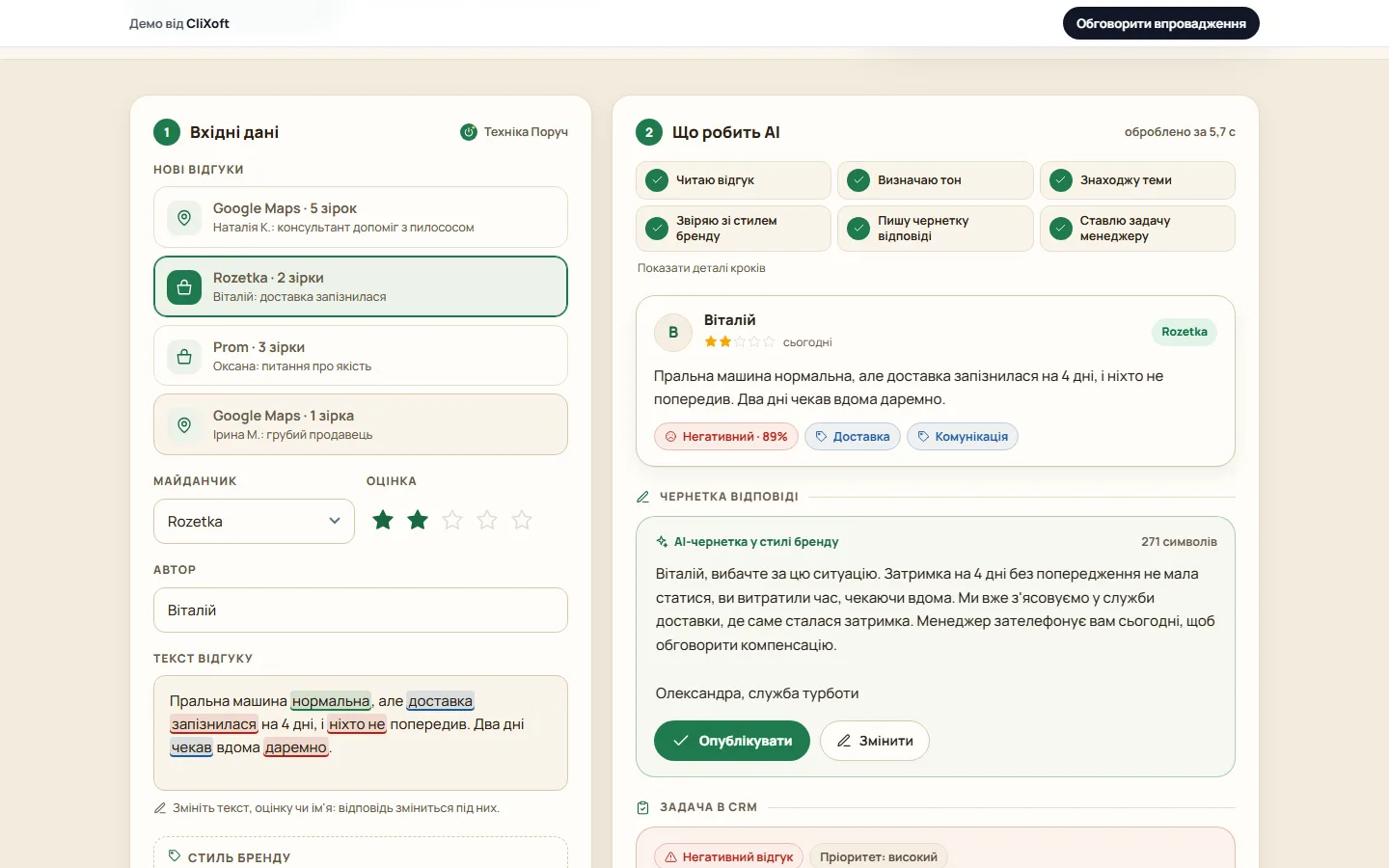Click the highlighted word доставка in review text

point(441,701)
